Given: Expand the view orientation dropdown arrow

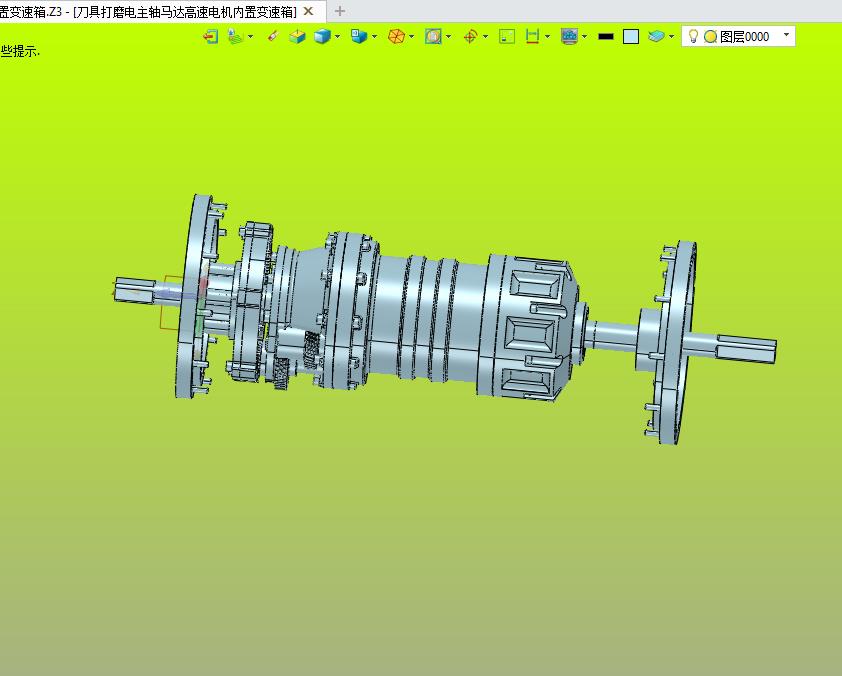Looking at the screenshot, I should (x=374, y=37).
